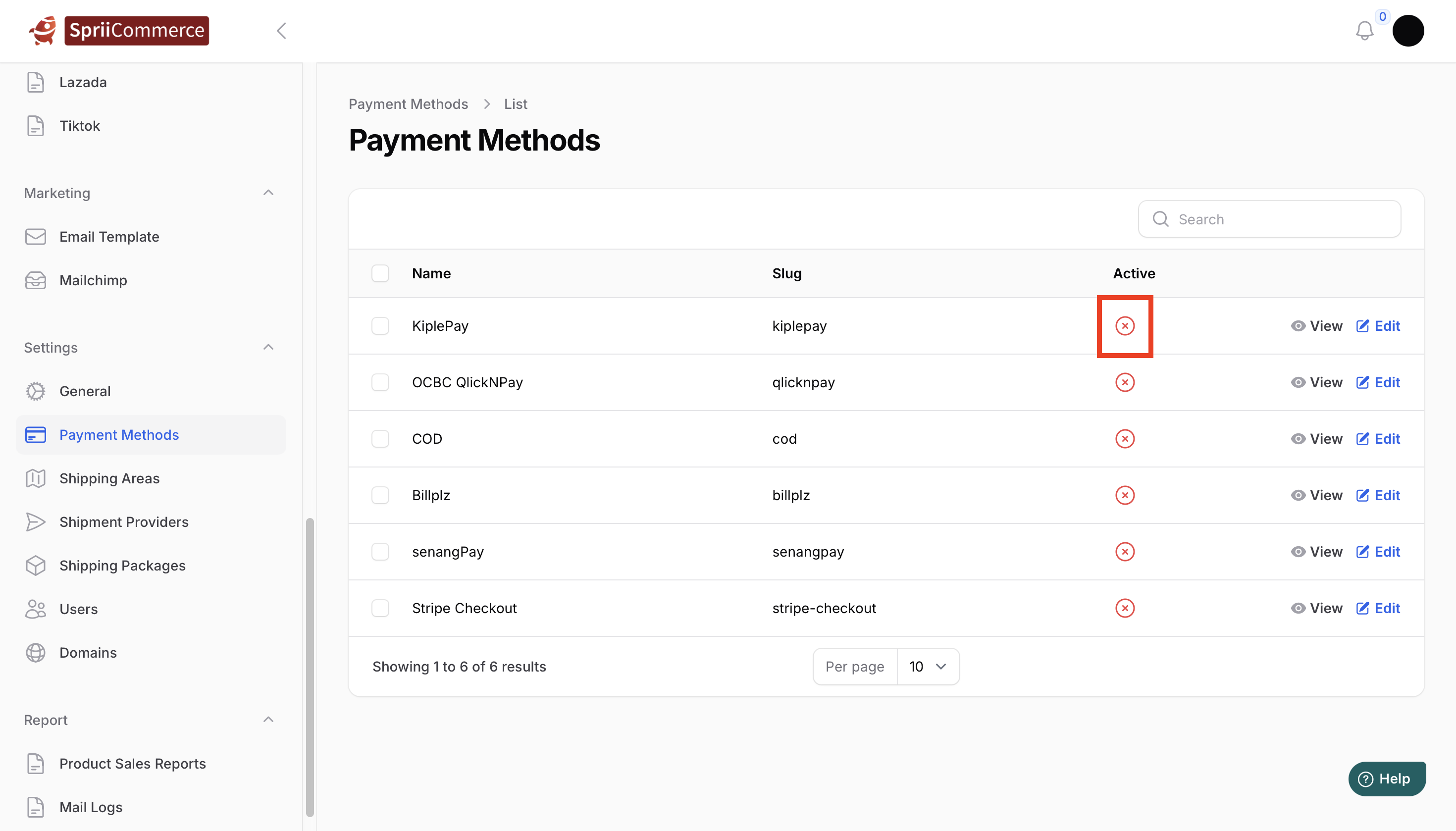
Task: Go to Product Sales Reports menu item
Action: pyautogui.click(x=132, y=764)
